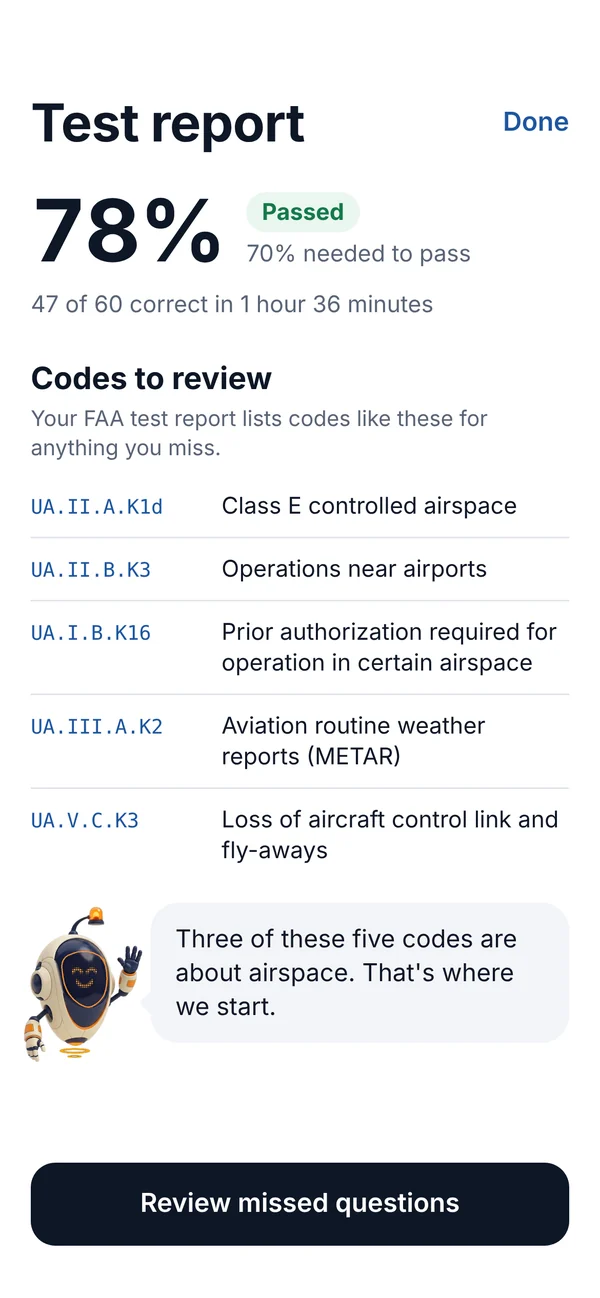Tap the robot's speech bubble message

[360, 973]
